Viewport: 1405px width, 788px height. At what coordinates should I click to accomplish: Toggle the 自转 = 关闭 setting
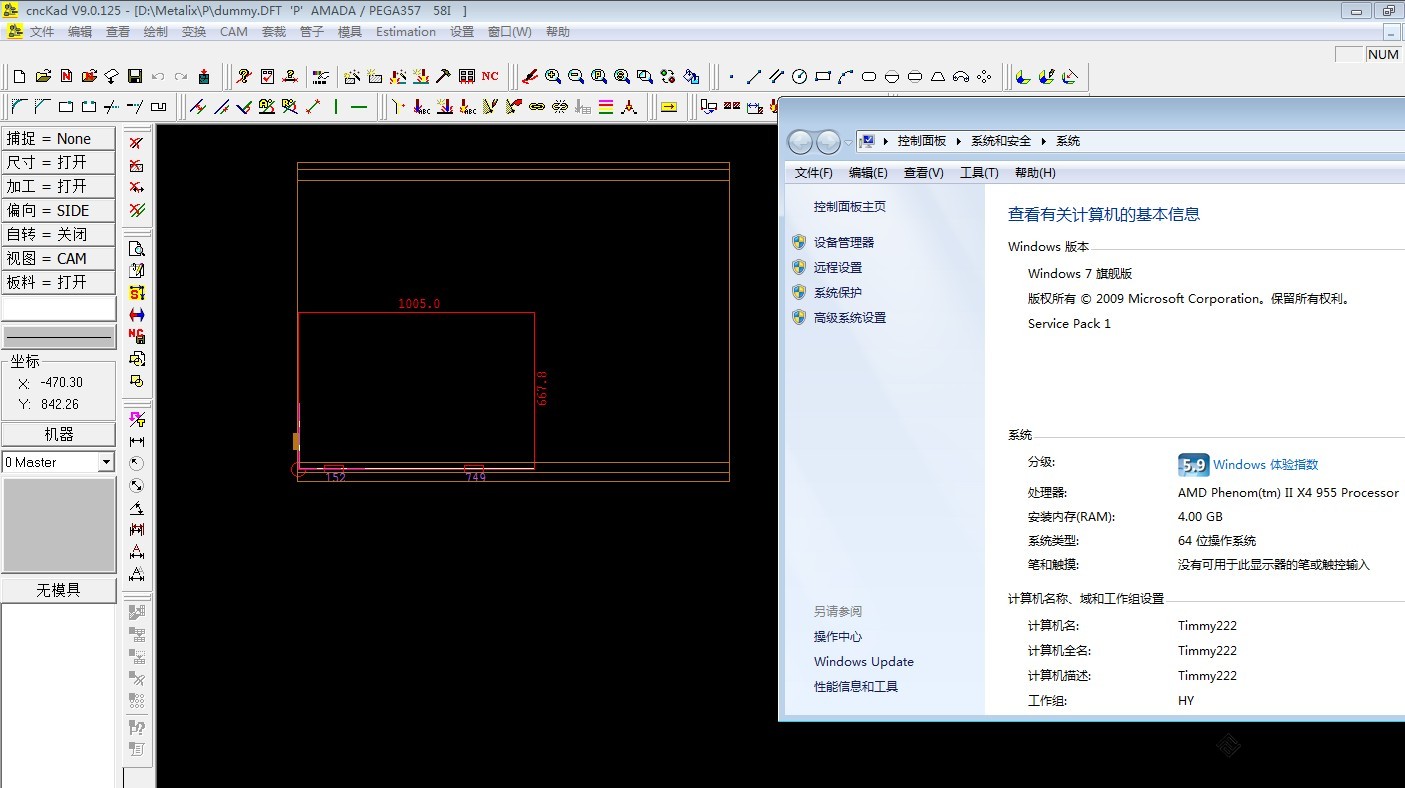coord(59,234)
